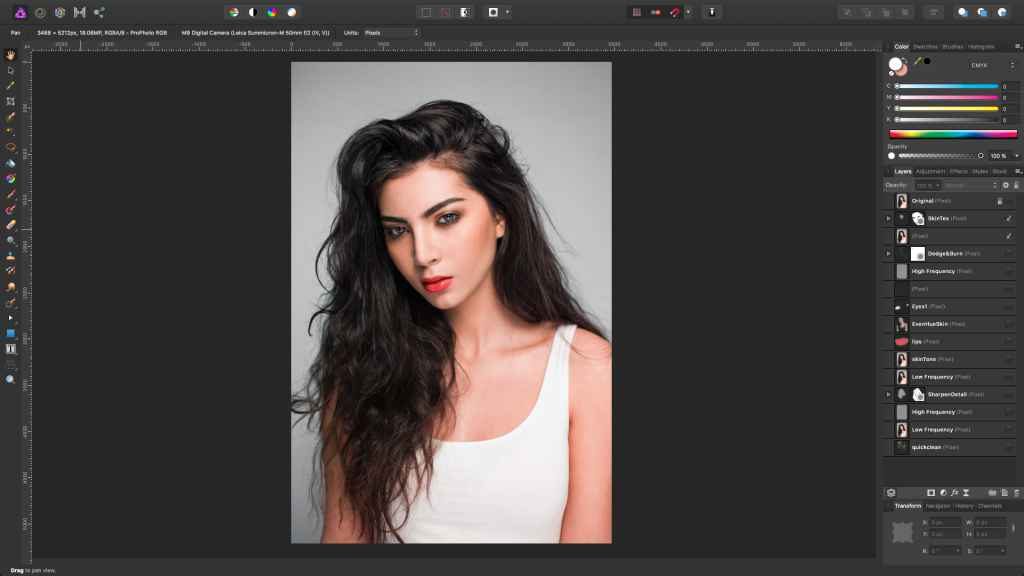Open the CMYK color model dropdown
Viewport: 1024px width, 576px height.
(990, 65)
